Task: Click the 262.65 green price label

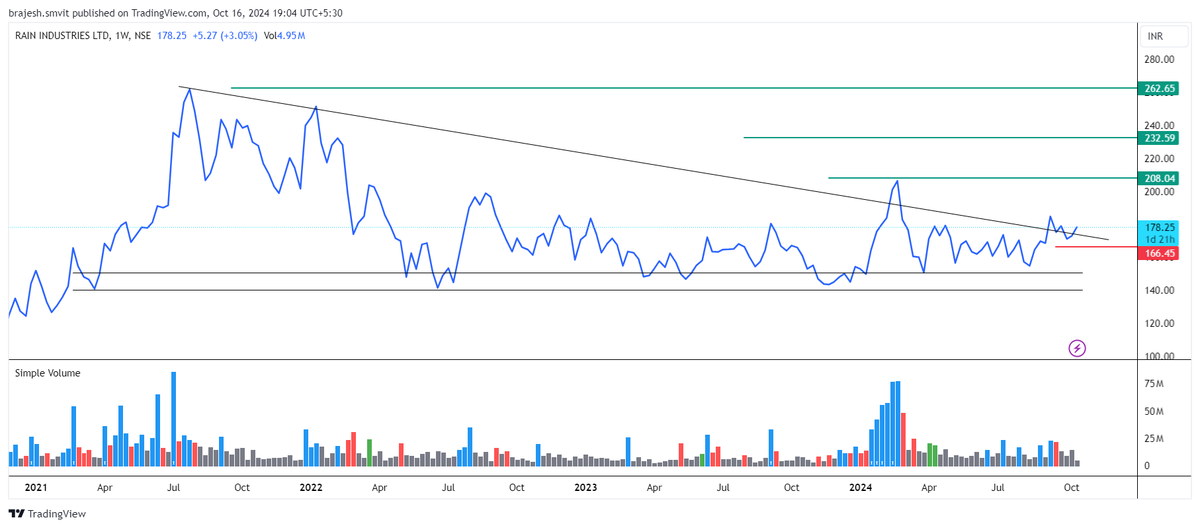Action: pos(1160,88)
